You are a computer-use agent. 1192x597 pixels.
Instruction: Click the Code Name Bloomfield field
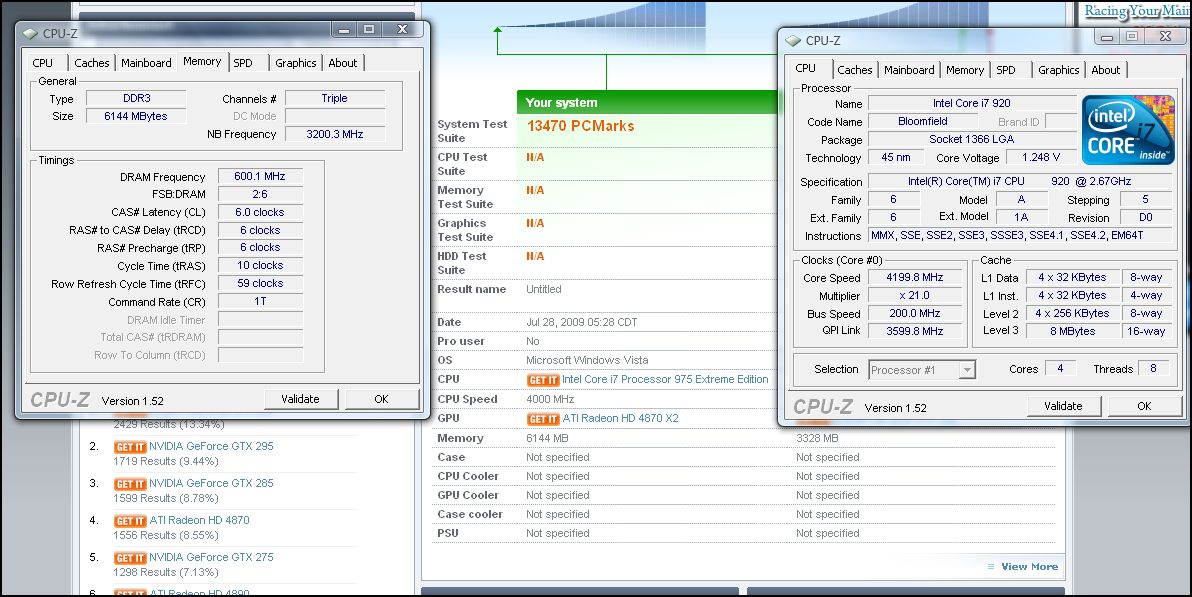(x=923, y=122)
